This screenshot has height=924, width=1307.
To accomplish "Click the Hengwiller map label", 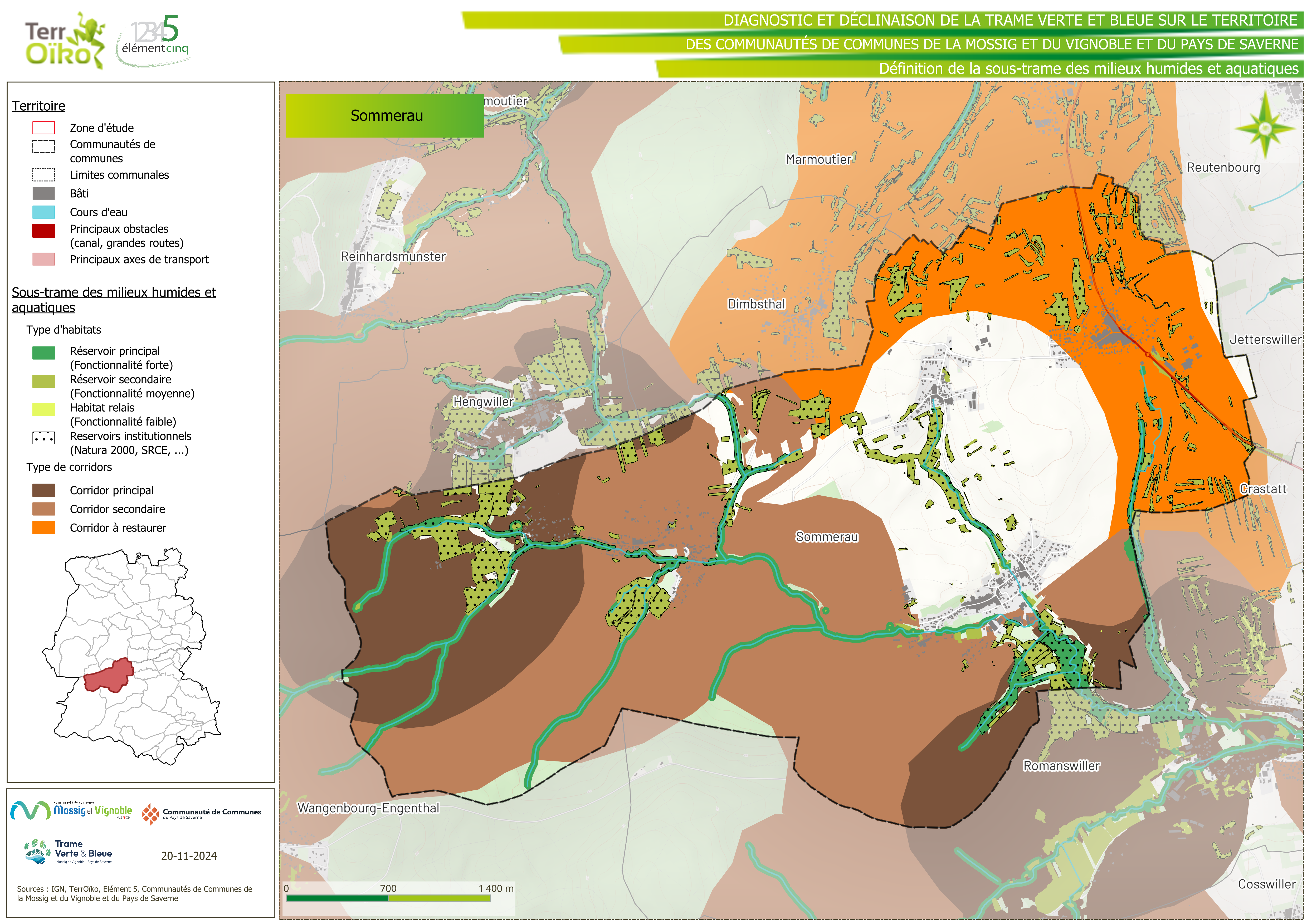I will pos(483,401).
